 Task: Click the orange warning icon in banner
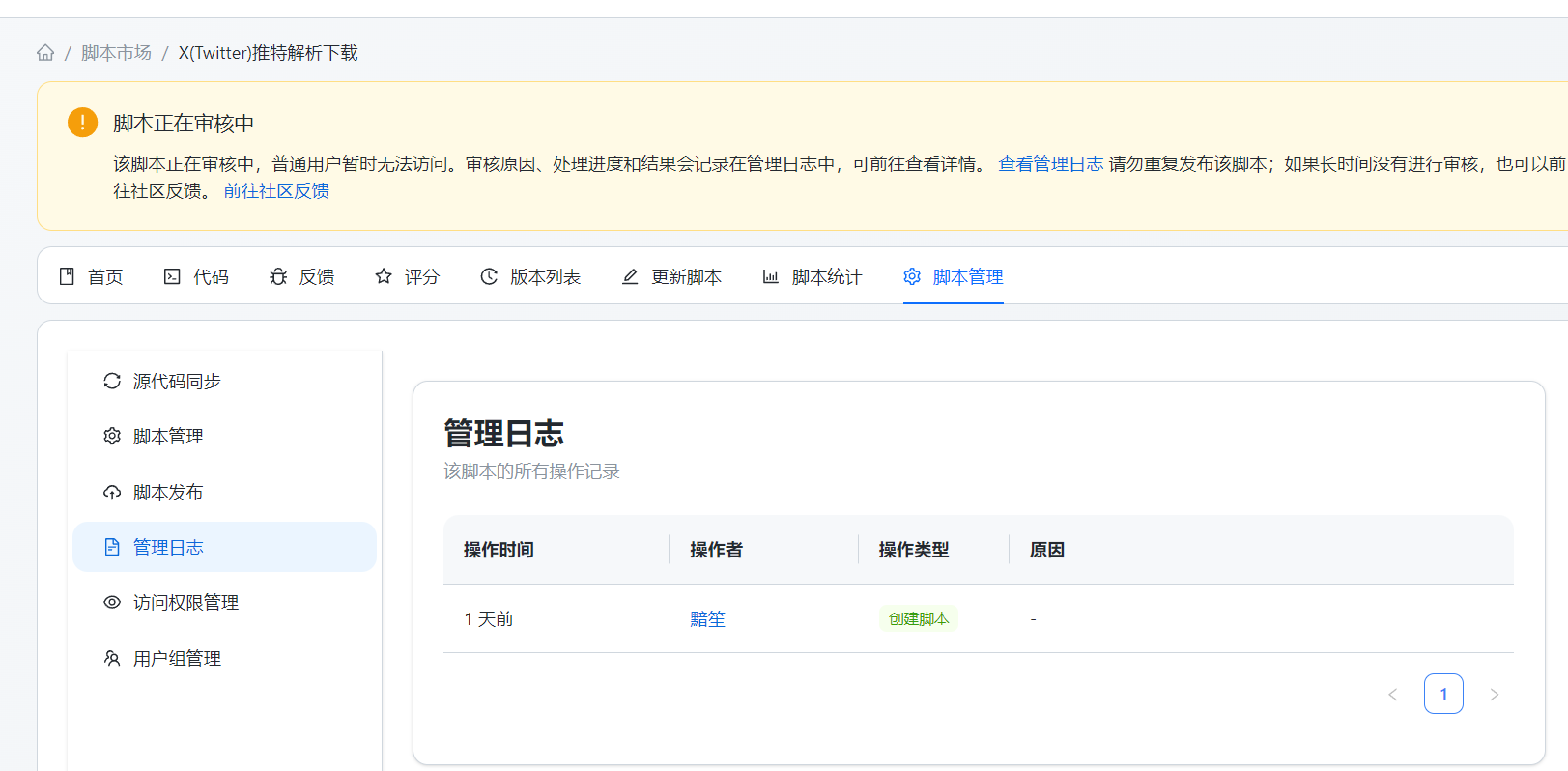point(82,123)
